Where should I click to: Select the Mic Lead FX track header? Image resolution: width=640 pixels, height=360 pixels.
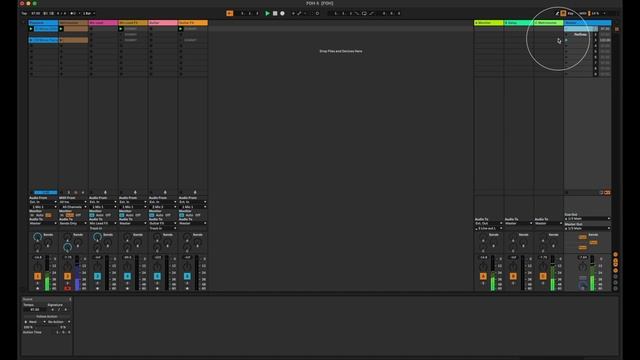coord(133,23)
